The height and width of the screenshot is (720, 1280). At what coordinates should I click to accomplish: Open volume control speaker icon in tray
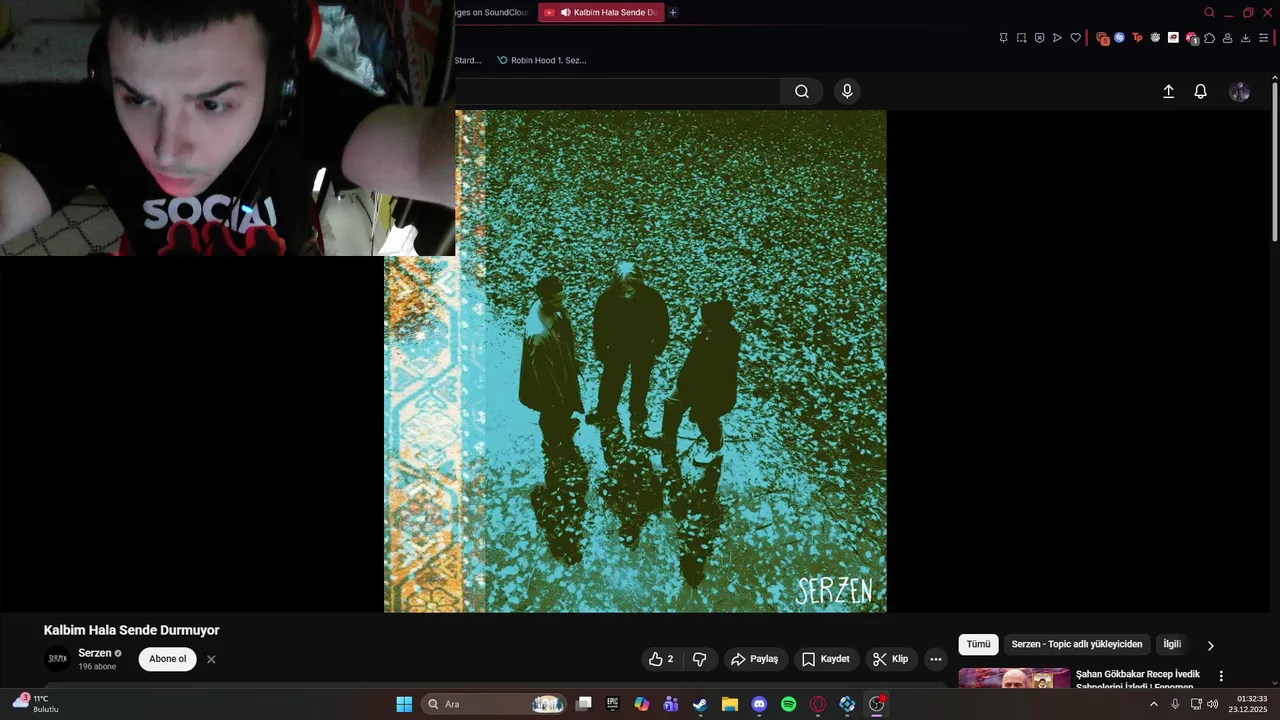[x=1213, y=704]
